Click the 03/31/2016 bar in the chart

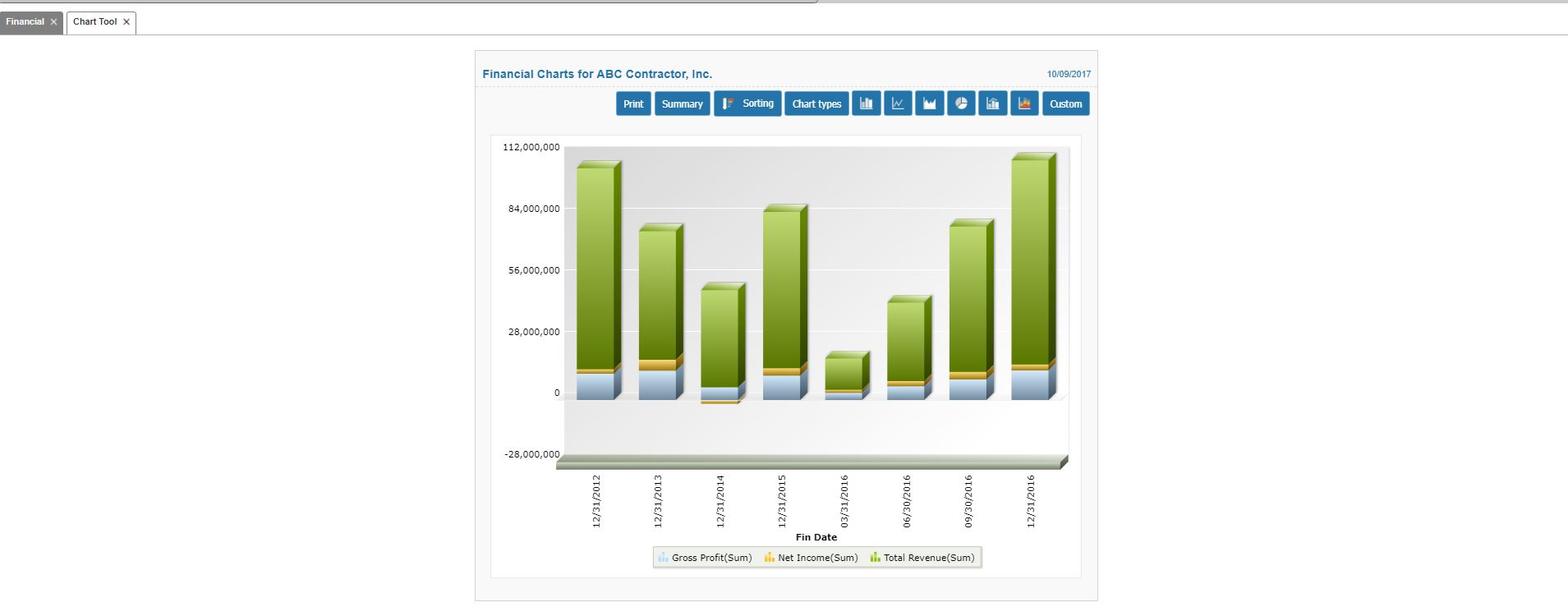pos(844,374)
